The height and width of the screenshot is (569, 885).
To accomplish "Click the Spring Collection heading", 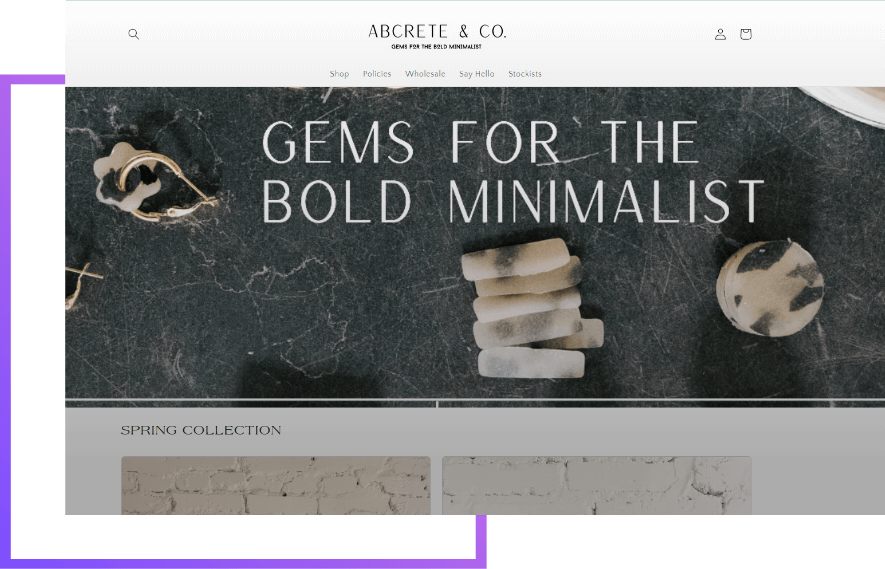I will click(201, 430).
